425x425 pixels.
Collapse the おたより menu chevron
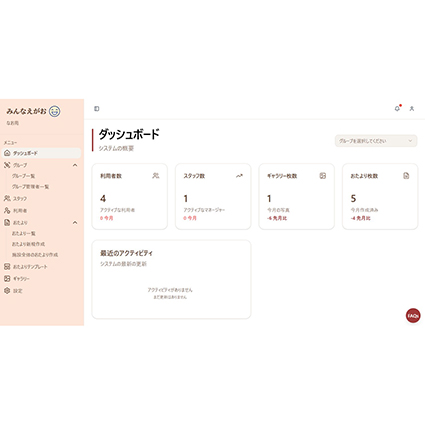pos(75,222)
